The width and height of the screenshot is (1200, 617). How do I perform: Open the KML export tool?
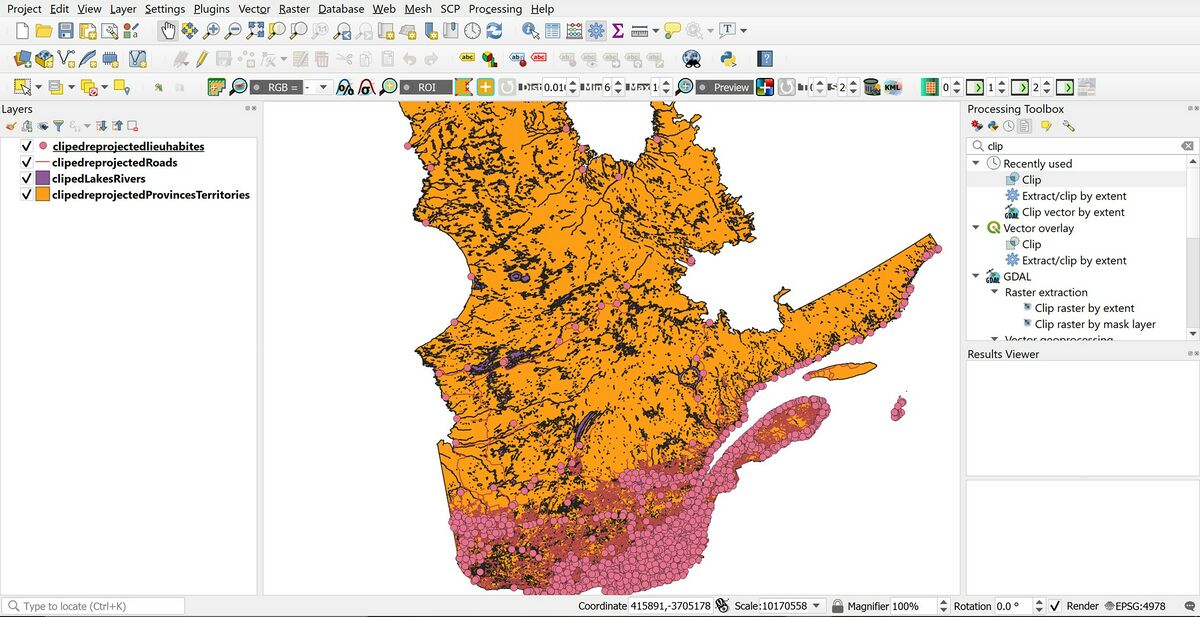(x=891, y=87)
